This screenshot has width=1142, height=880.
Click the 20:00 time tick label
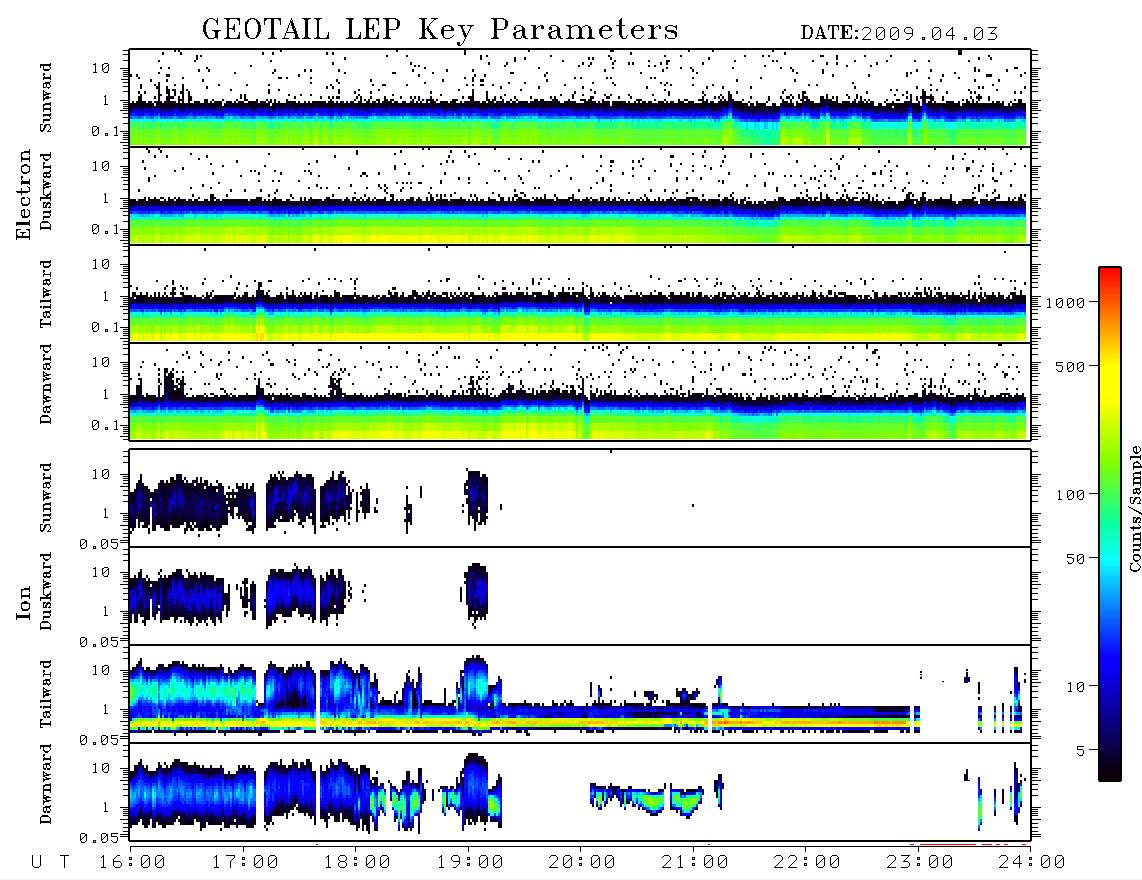point(582,863)
